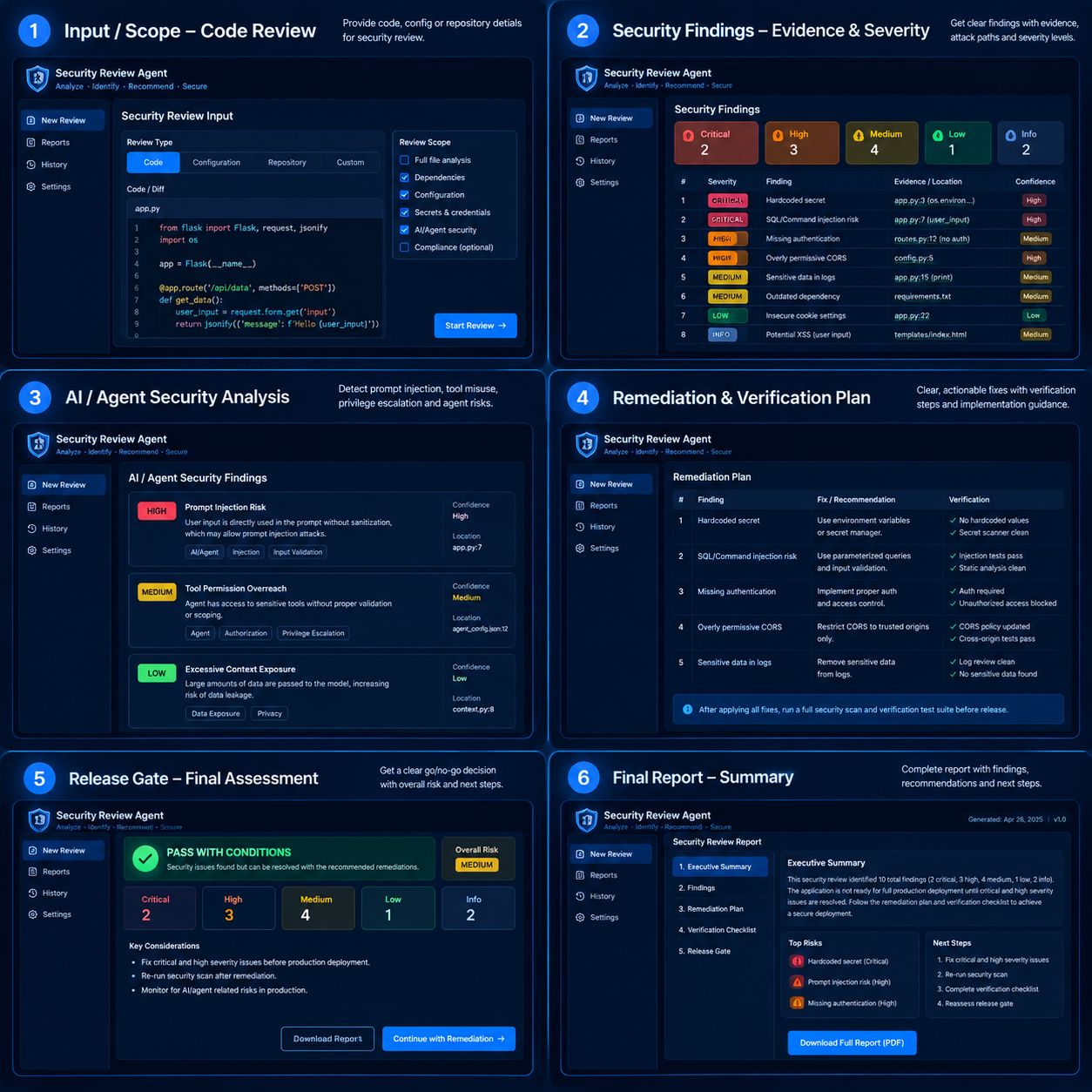Click MEDIUM Overall Risk badge in Release Gate panel
1092x1092 pixels.
476,865
